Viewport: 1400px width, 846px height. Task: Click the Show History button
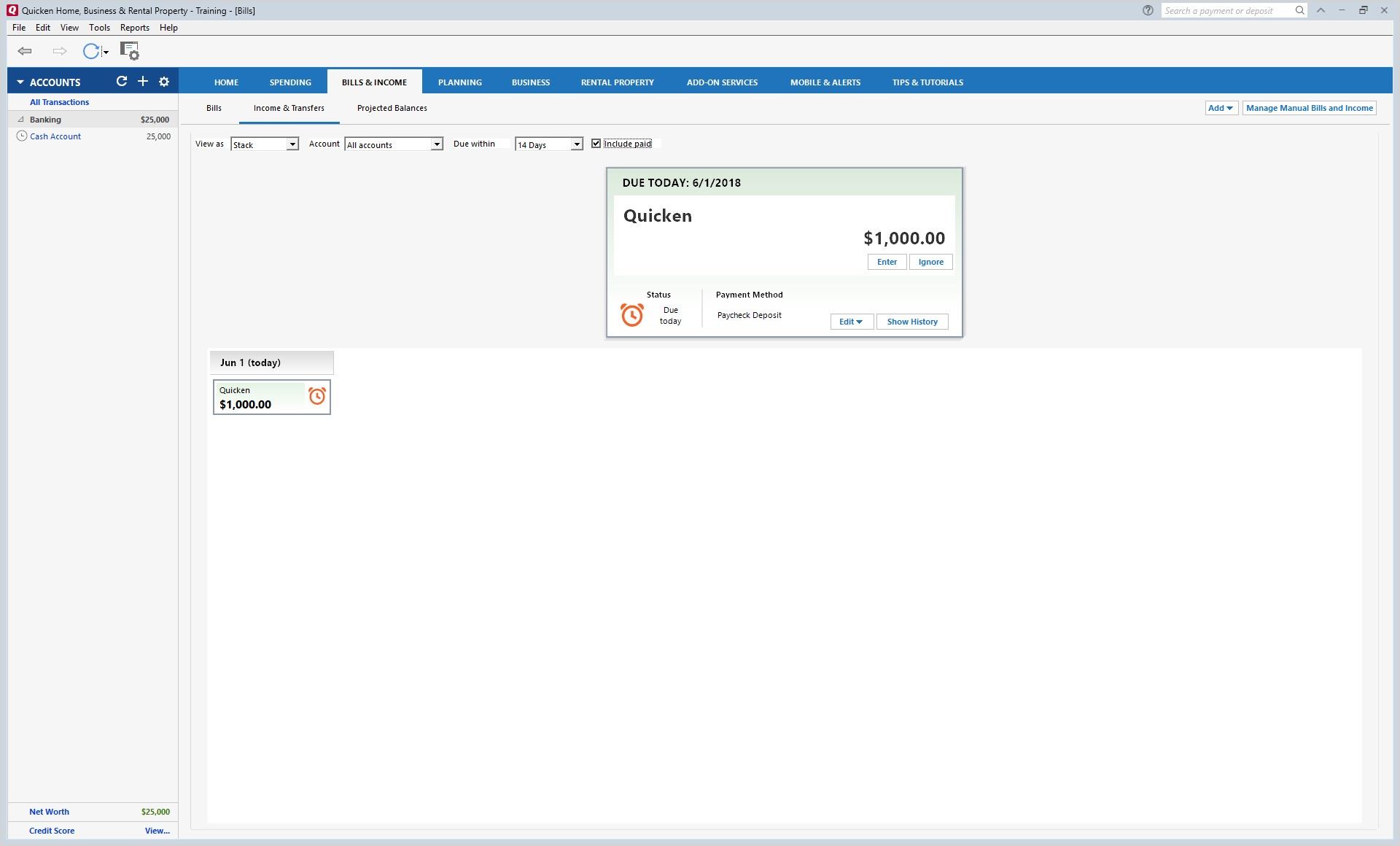tap(911, 322)
